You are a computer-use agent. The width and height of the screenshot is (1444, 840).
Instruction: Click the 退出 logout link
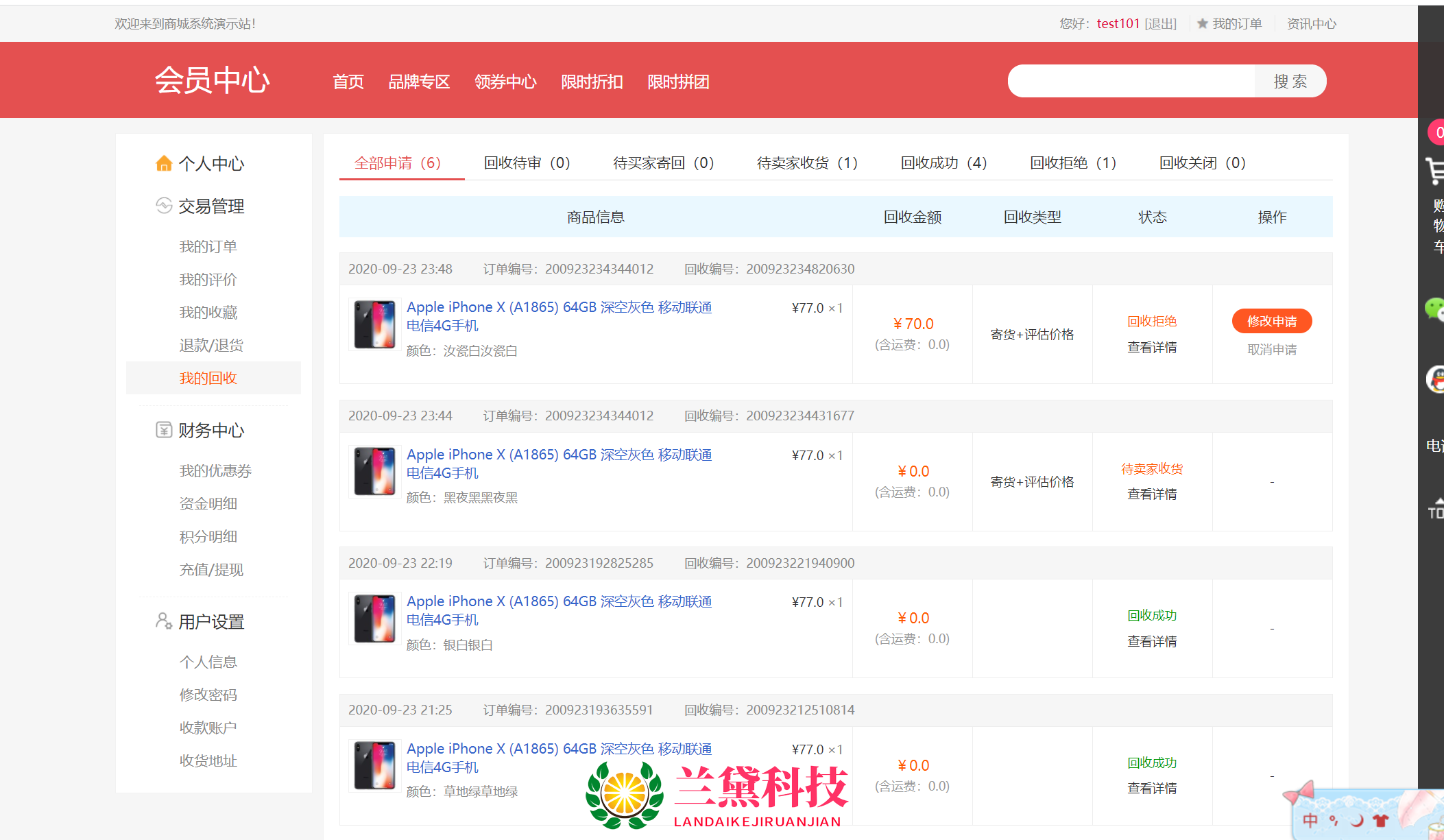tap(1160, 24)
